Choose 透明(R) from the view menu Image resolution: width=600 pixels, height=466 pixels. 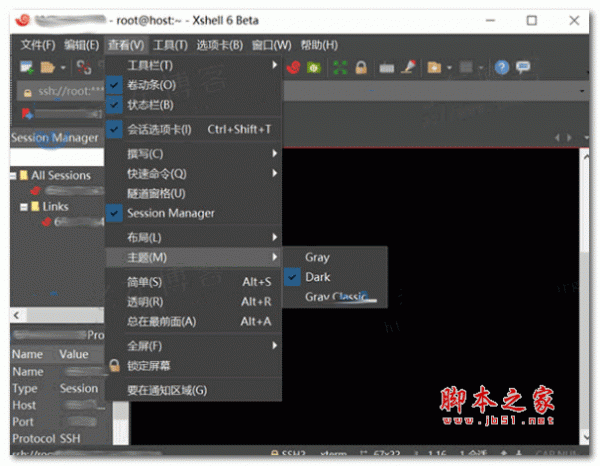pyautogui.click(x=193, y=301)
